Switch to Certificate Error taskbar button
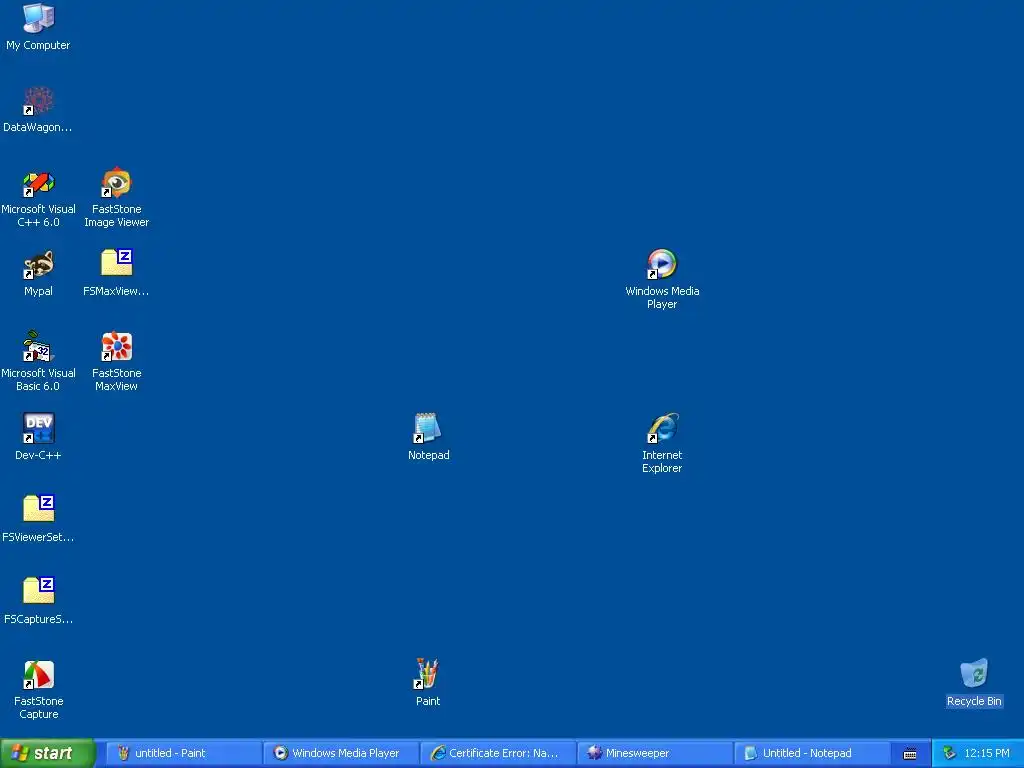Viewport: 1024px width, 768px height. pyautogui.click(x=498, y=753)
